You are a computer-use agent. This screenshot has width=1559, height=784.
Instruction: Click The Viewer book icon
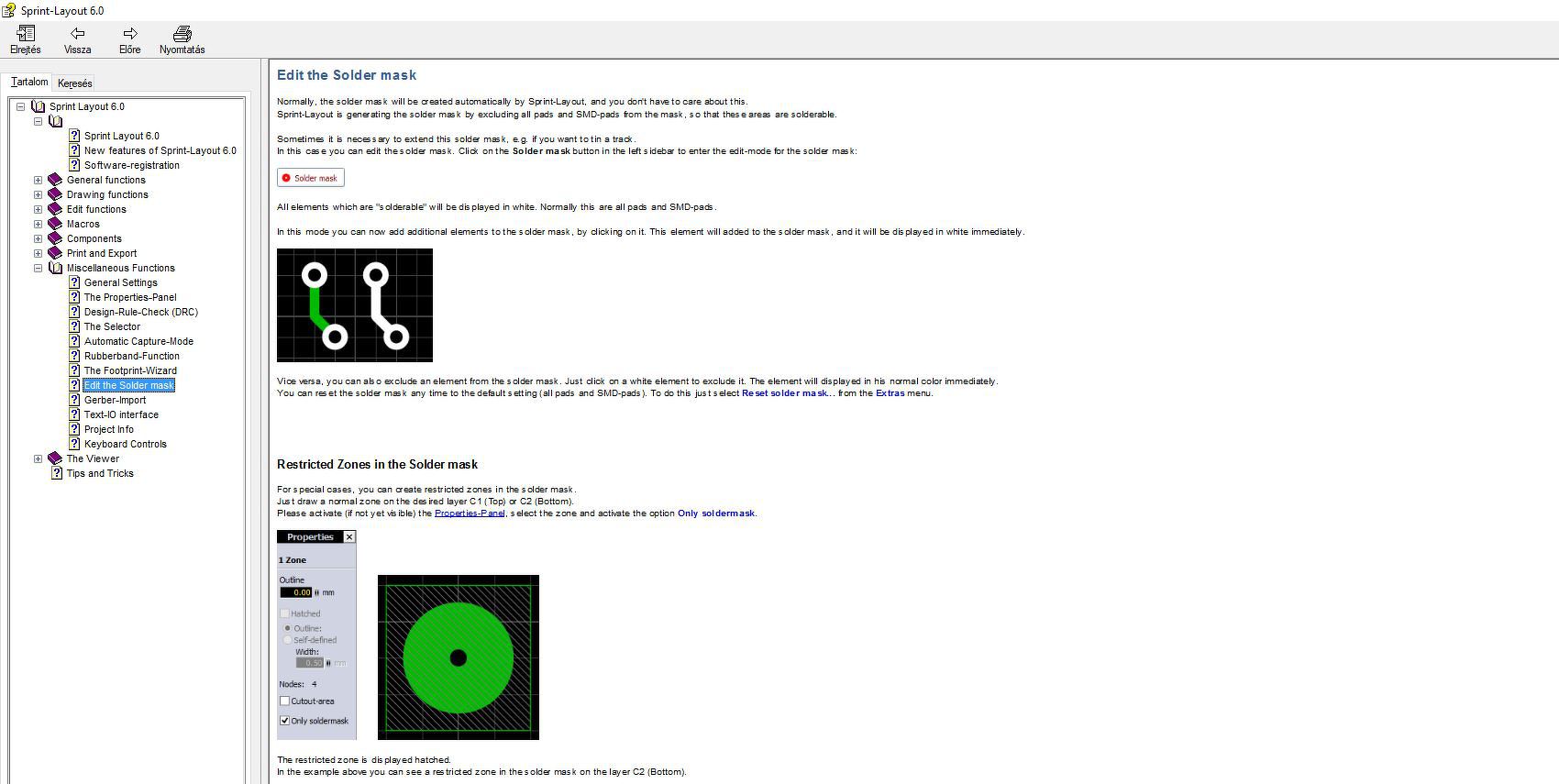pyautogui.click(x=55, y=458)
